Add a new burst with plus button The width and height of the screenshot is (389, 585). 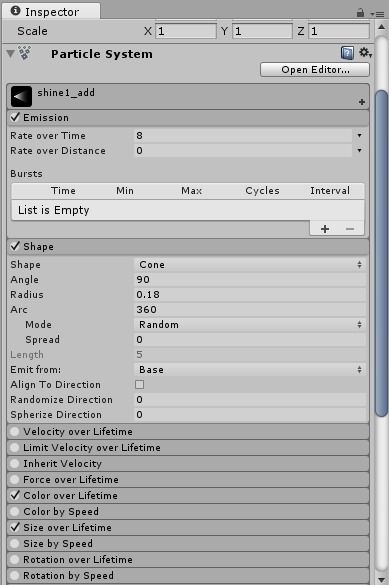click(x=324, y=229)
